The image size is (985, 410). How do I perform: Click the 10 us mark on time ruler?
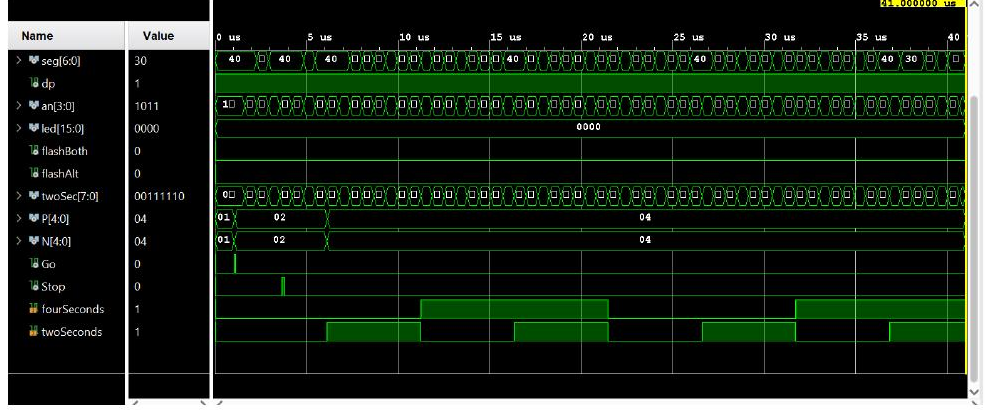[x=414, y=38]
